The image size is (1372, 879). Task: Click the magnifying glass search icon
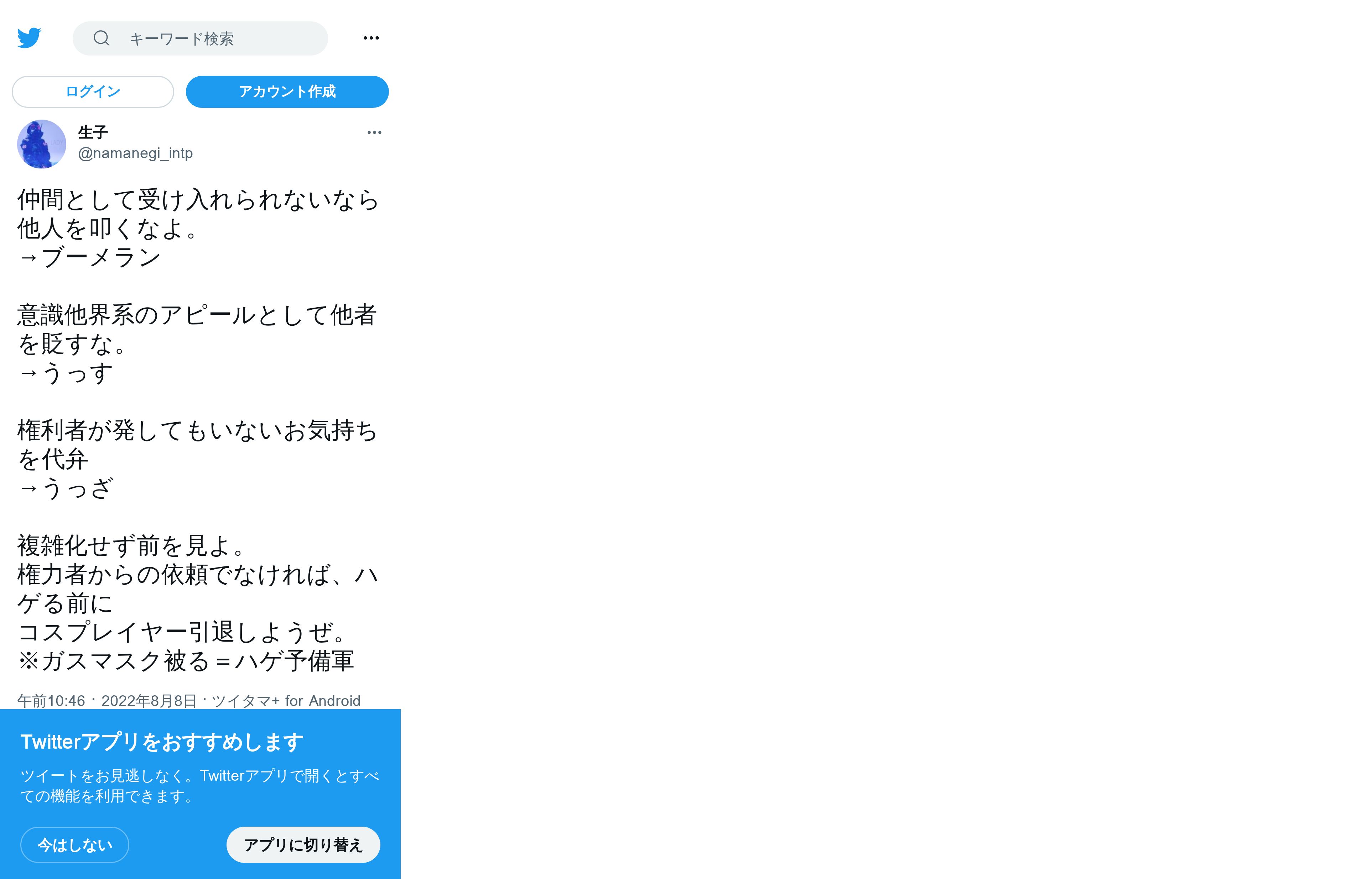point(102,38)
